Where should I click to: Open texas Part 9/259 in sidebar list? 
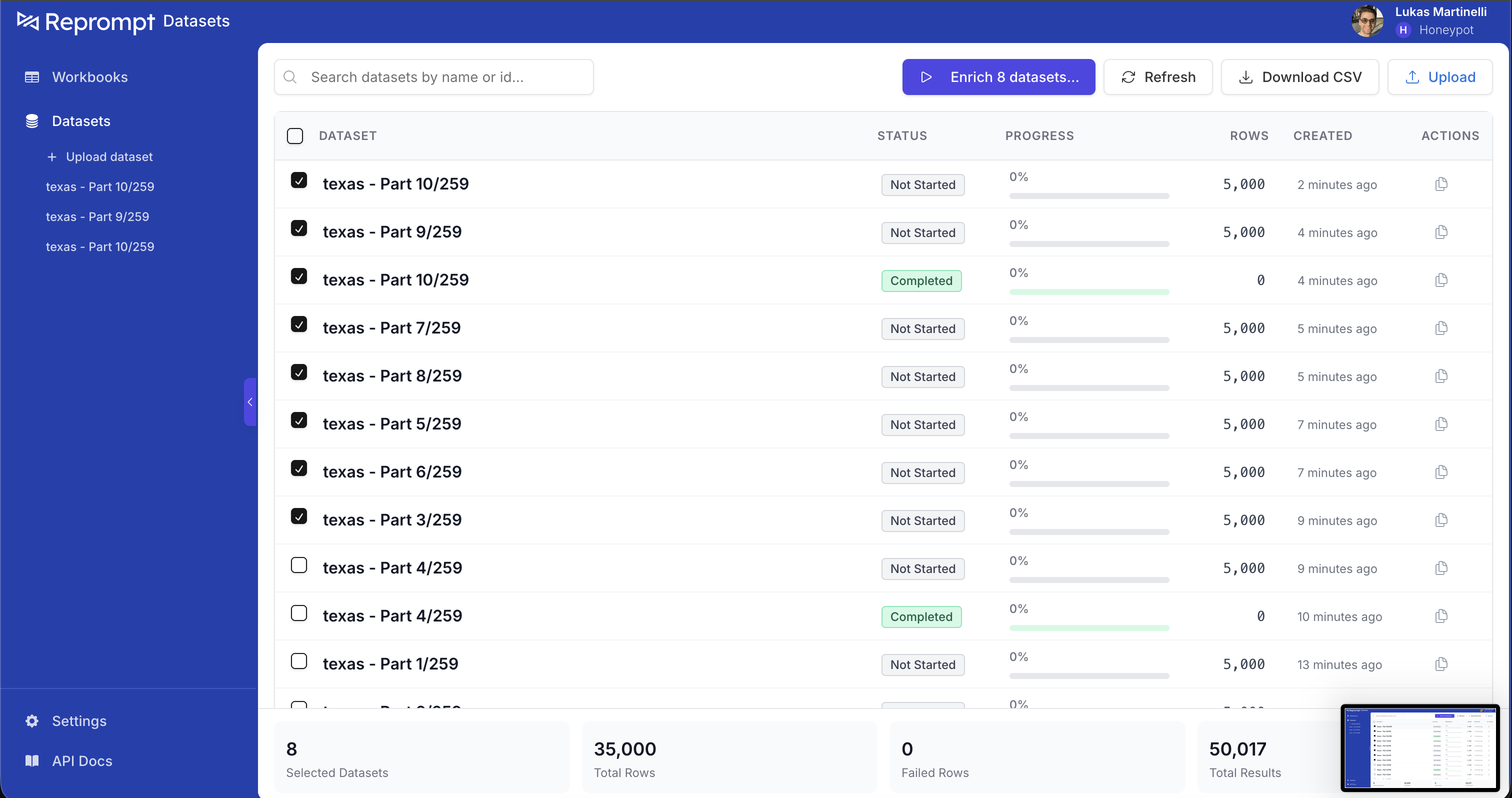tap(97, 216)
